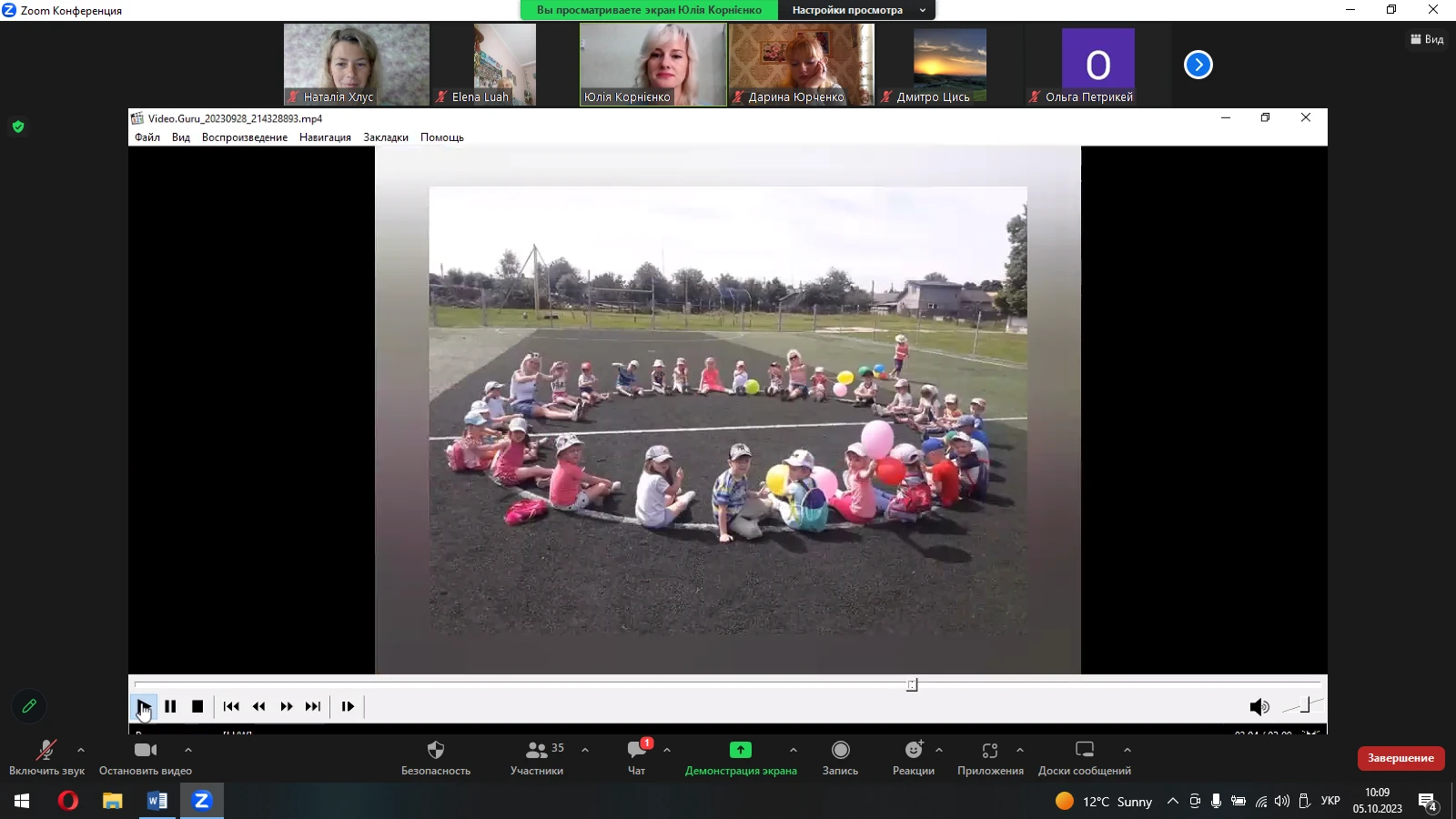Click the video seek bar handle
The image size is (1456, 819).
click(x=912, y=684)
